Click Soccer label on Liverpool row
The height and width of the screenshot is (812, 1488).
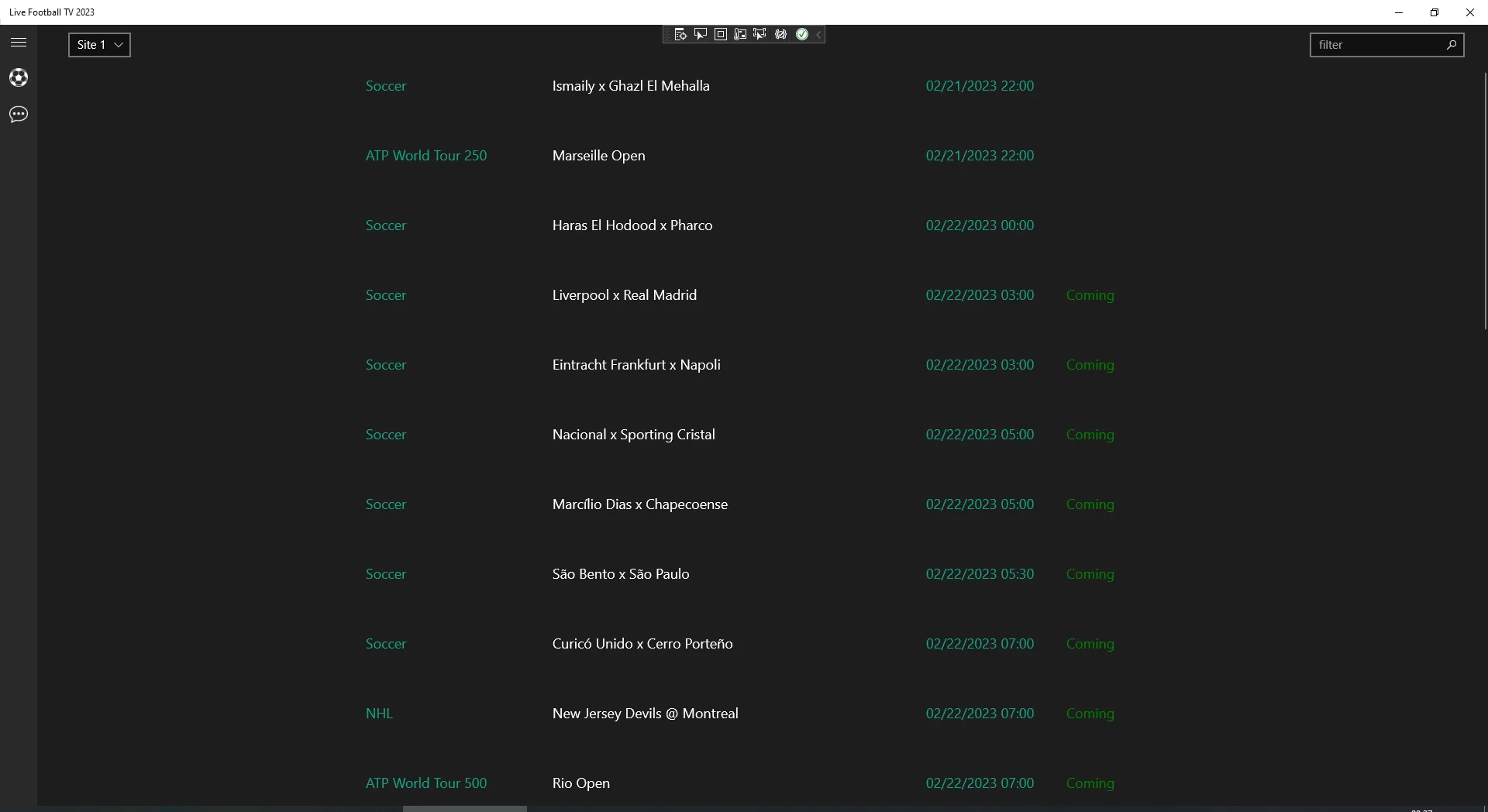pos(386,295)
